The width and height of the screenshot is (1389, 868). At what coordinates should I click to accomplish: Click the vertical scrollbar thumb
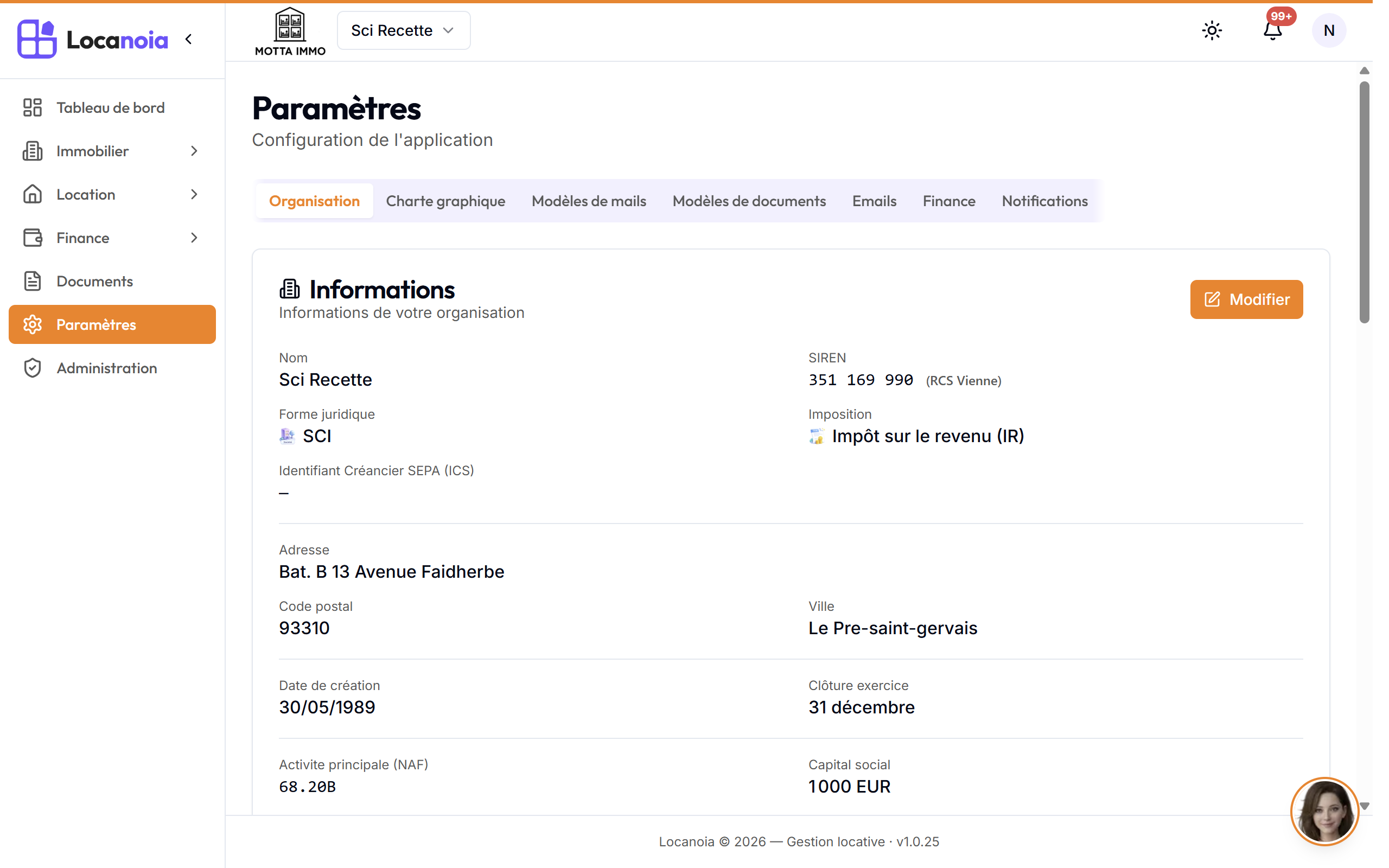1365,202
